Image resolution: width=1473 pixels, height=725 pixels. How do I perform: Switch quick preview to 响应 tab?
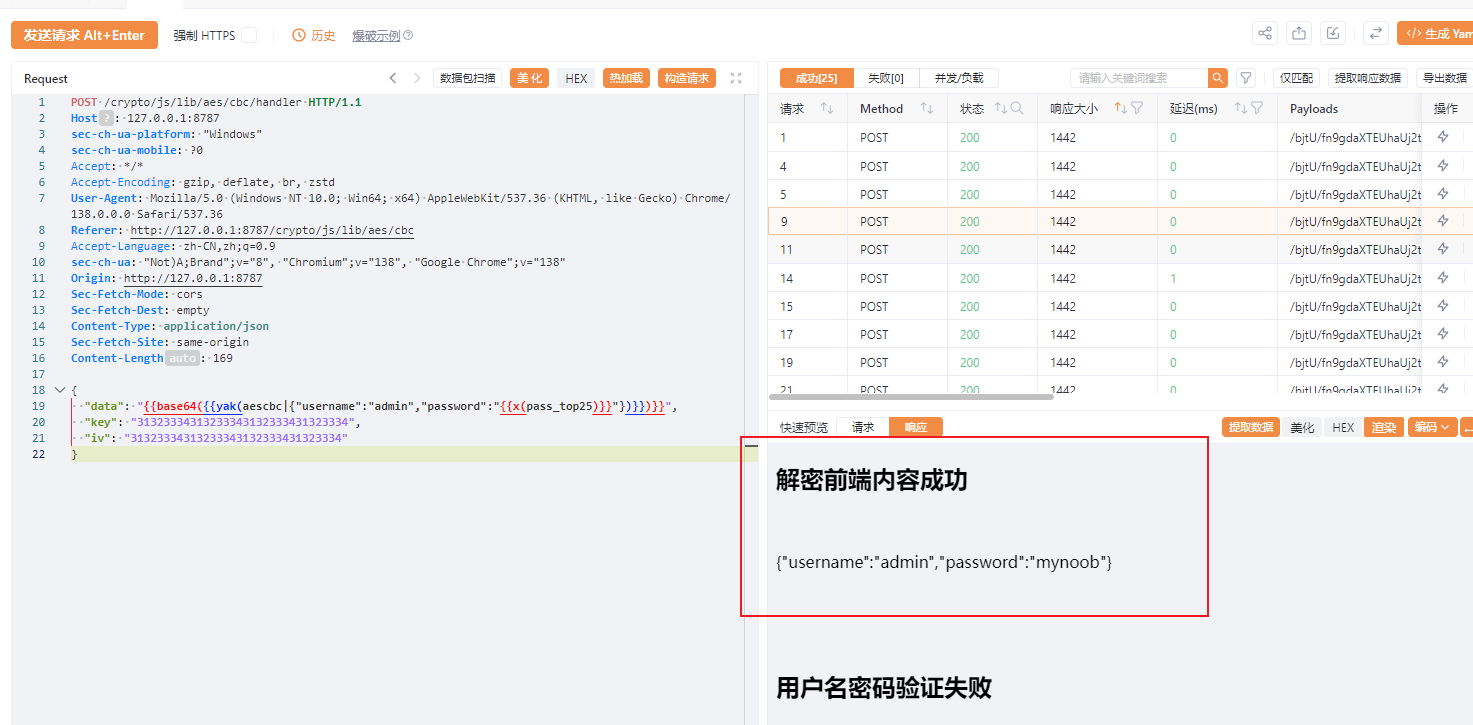click(x=915, y=427)
